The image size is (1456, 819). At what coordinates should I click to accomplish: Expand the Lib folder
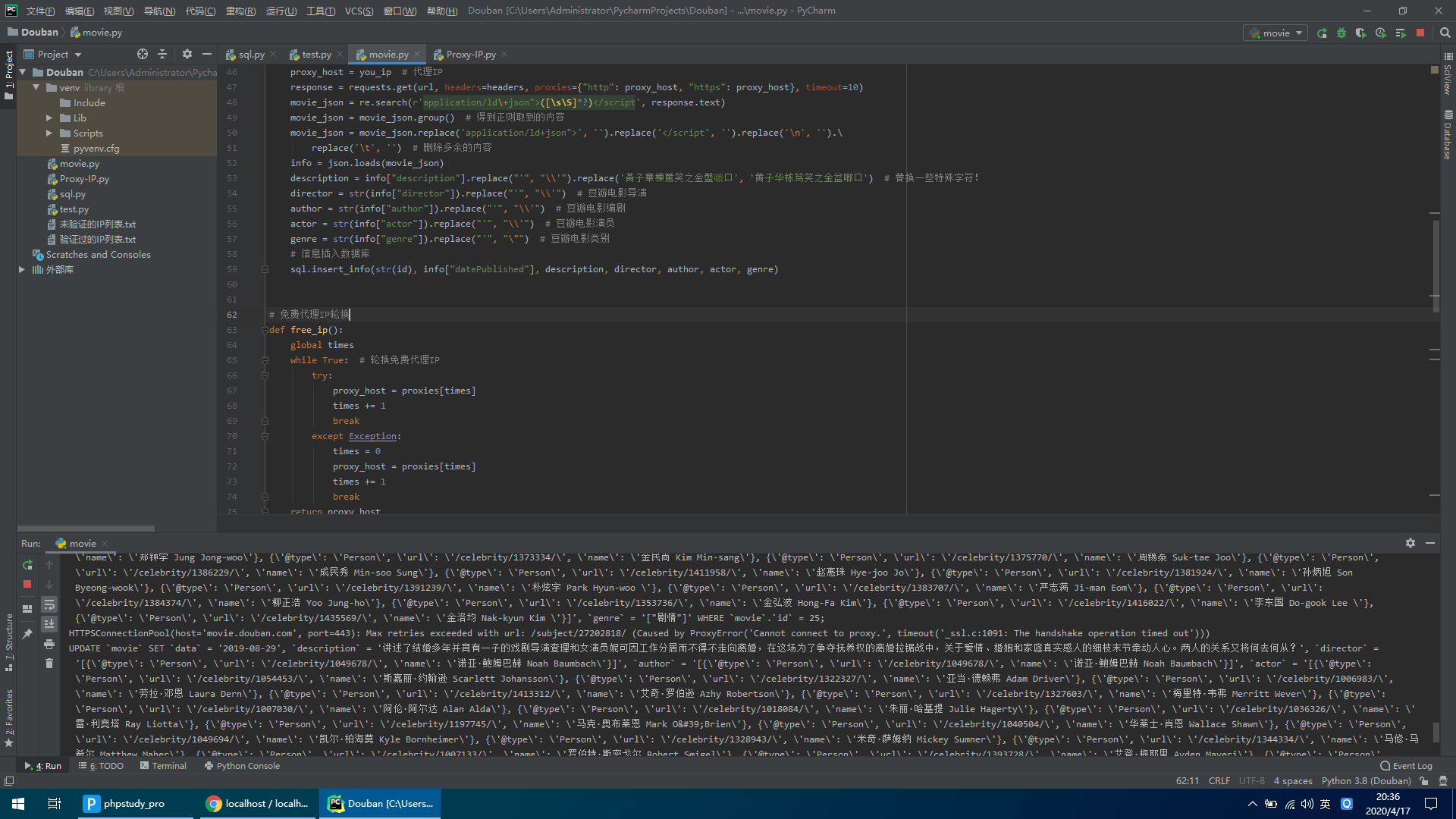[49, 118]
